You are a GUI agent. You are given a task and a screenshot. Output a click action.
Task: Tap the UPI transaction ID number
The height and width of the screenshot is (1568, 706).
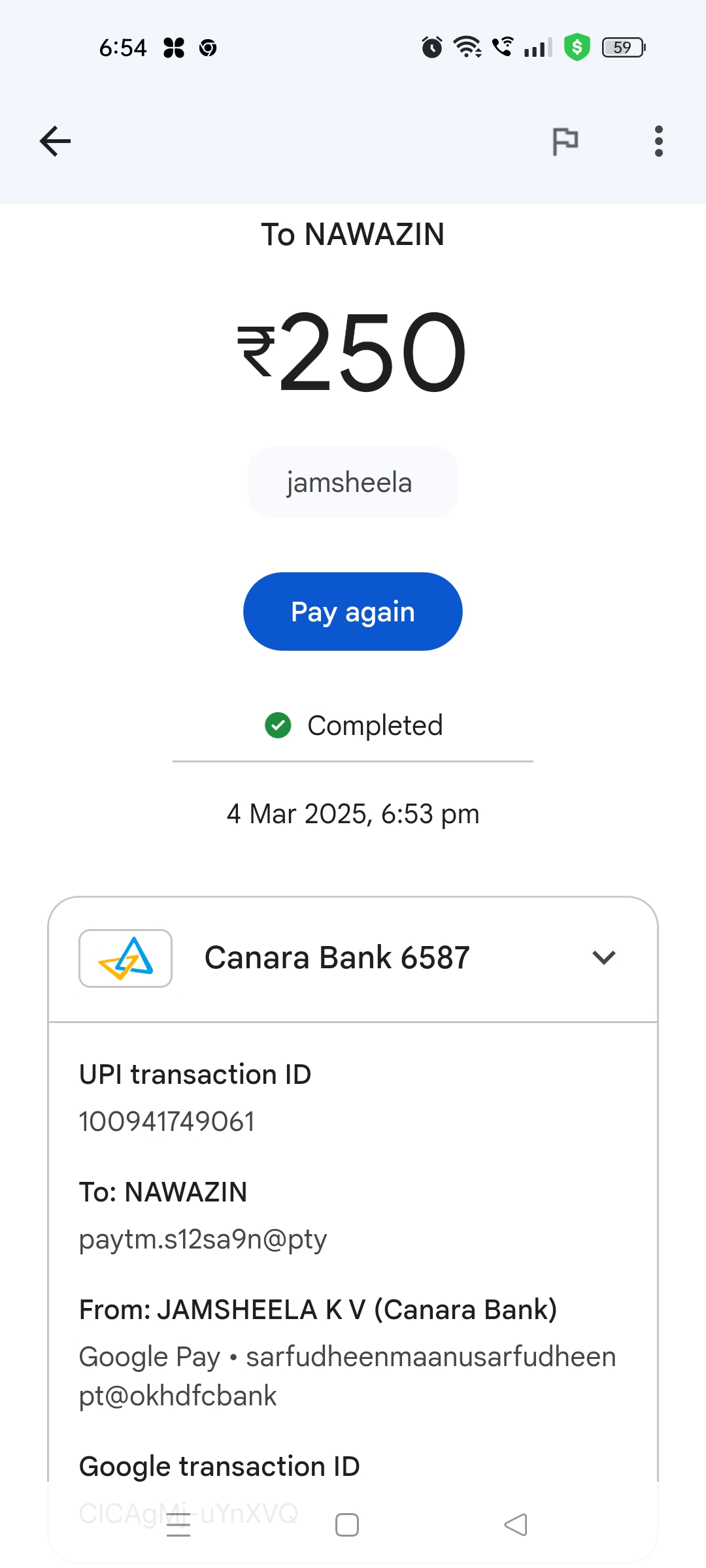point(167,1122)
